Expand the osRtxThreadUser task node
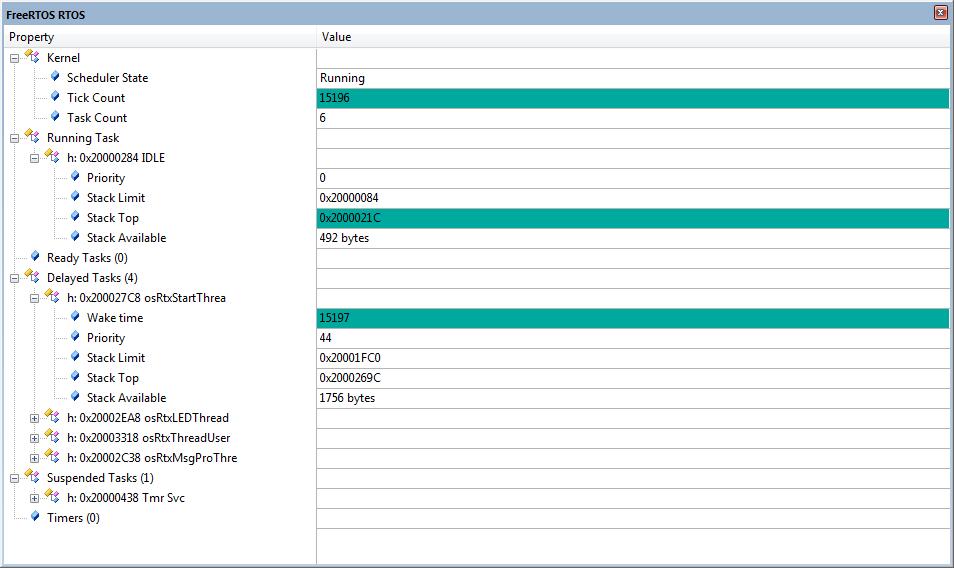 tap(35, 438)
